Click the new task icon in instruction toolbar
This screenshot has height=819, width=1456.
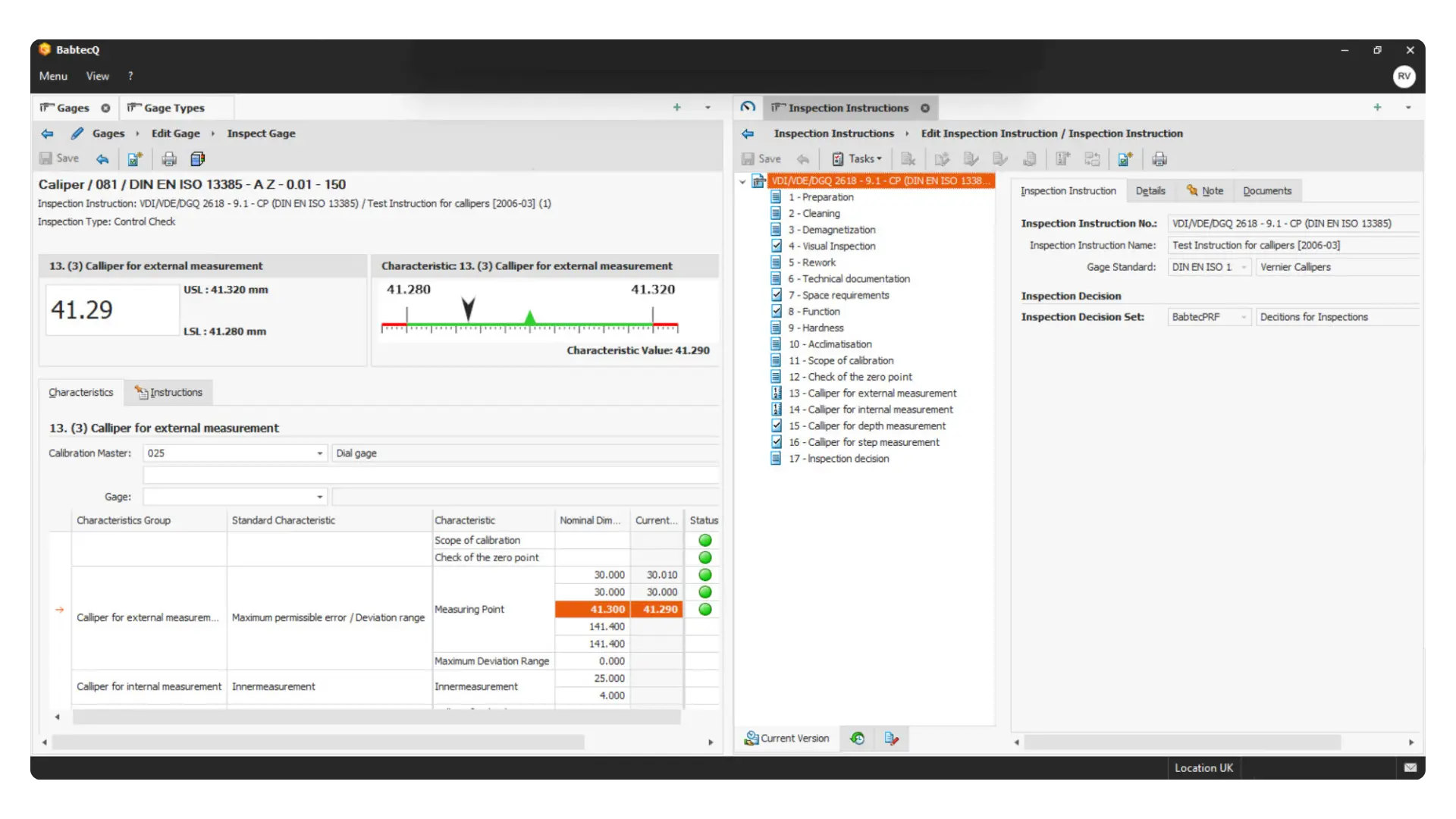(x=1125, y=158)
